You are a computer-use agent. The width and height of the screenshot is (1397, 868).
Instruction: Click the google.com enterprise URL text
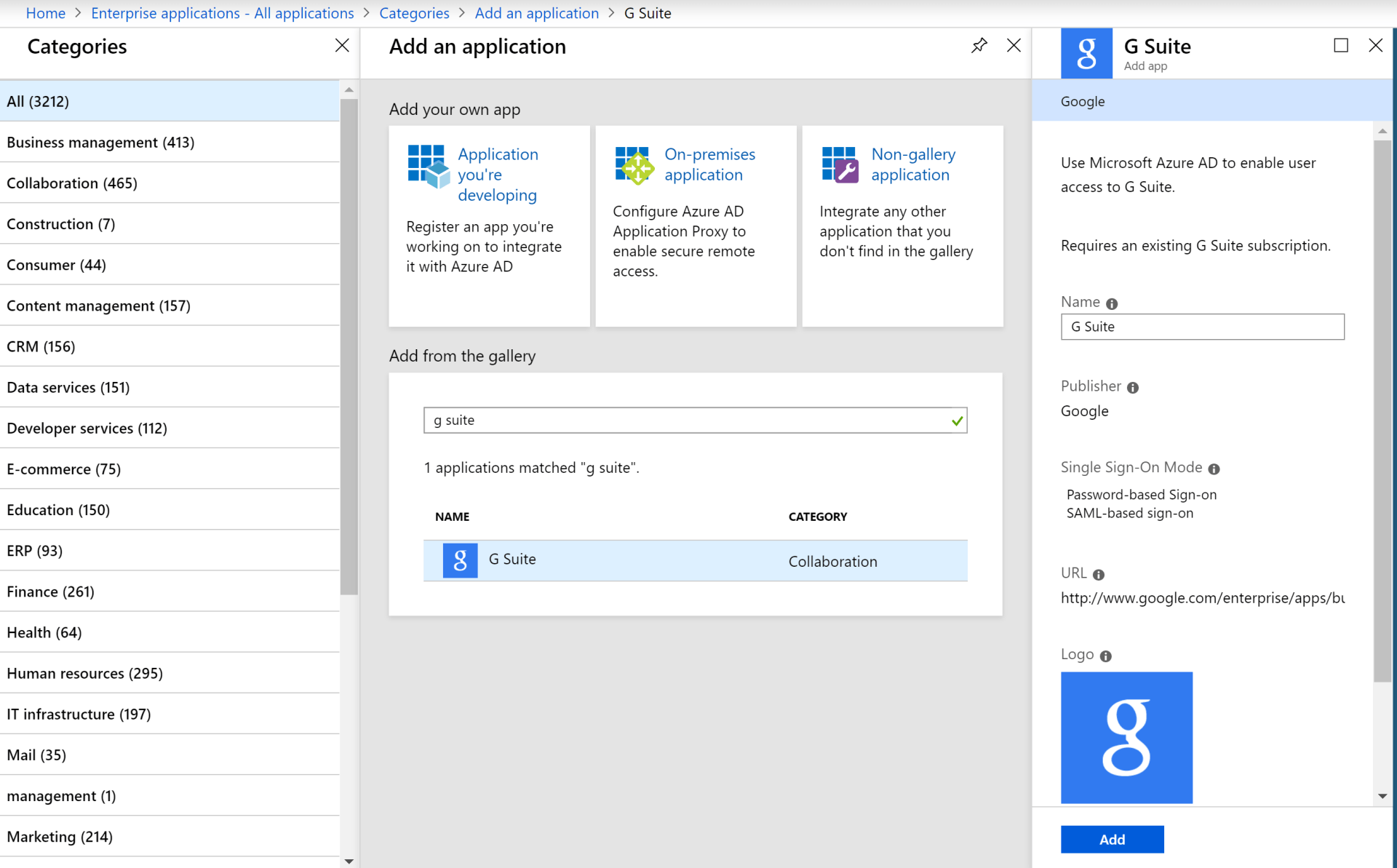1202,598
